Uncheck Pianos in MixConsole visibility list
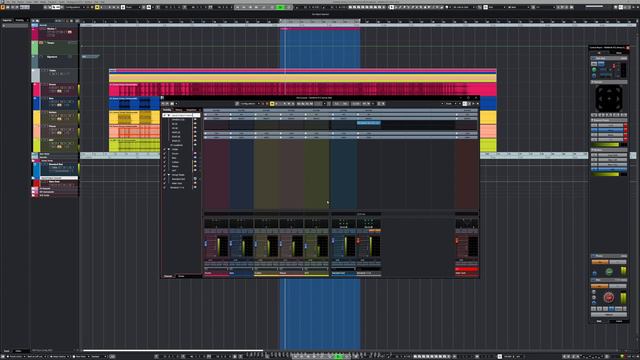This screenshot has width=640, height=360. (164, 167)
